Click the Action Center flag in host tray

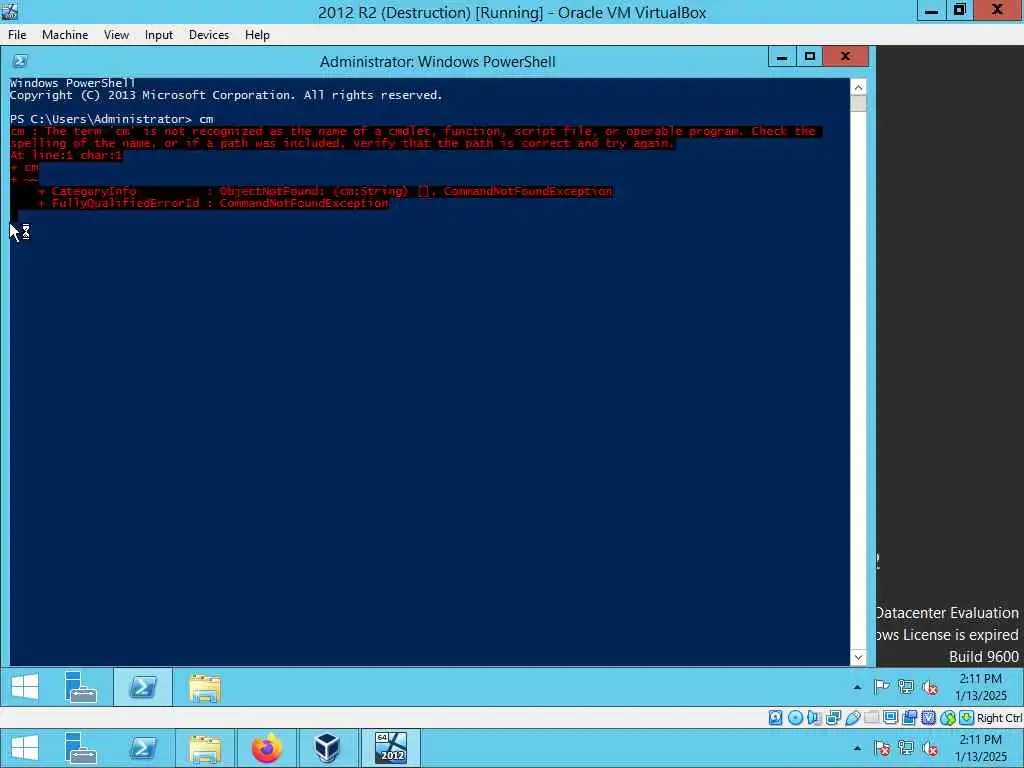click(x=882, y=748)
